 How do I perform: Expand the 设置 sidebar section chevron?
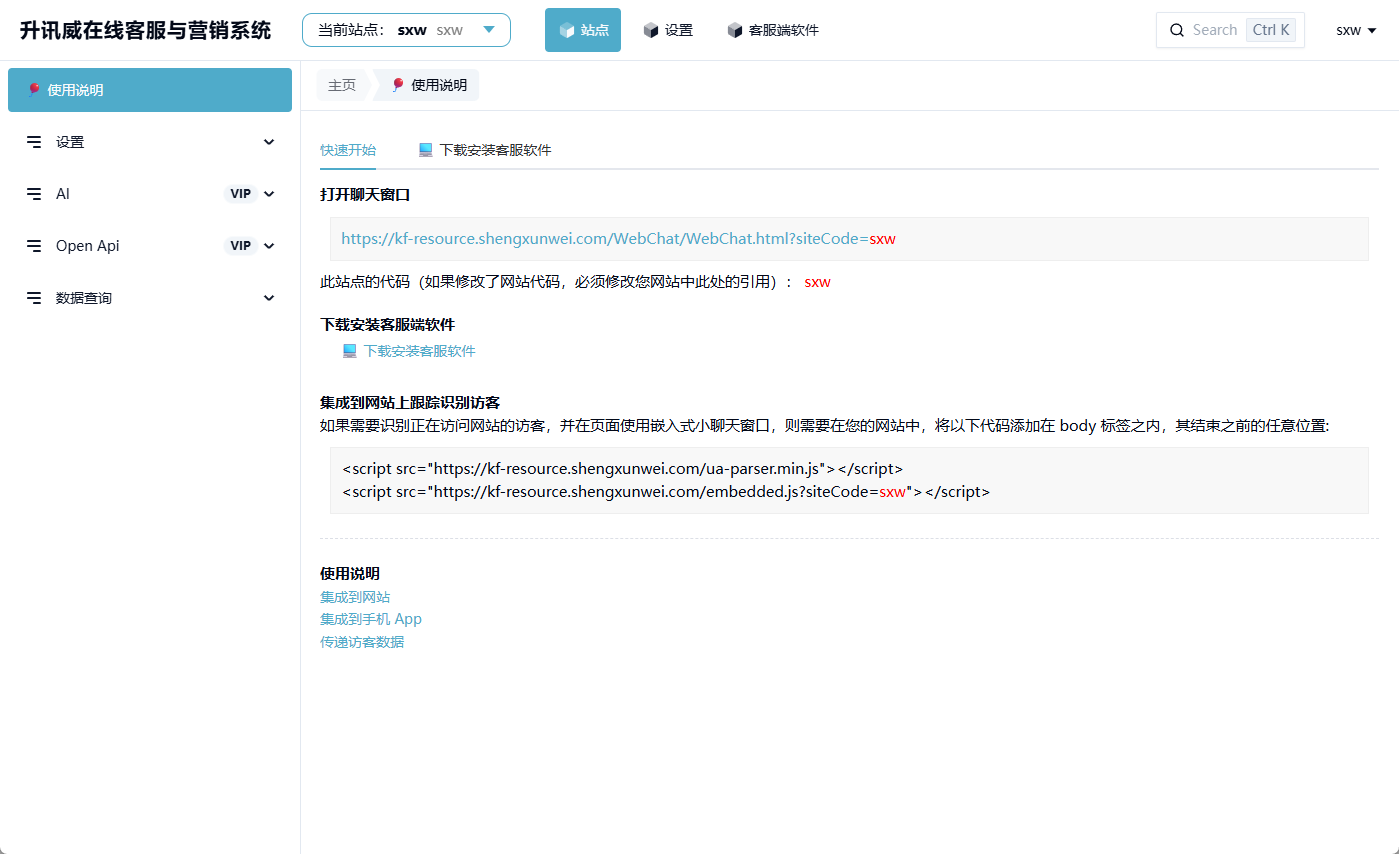point(269,142)
